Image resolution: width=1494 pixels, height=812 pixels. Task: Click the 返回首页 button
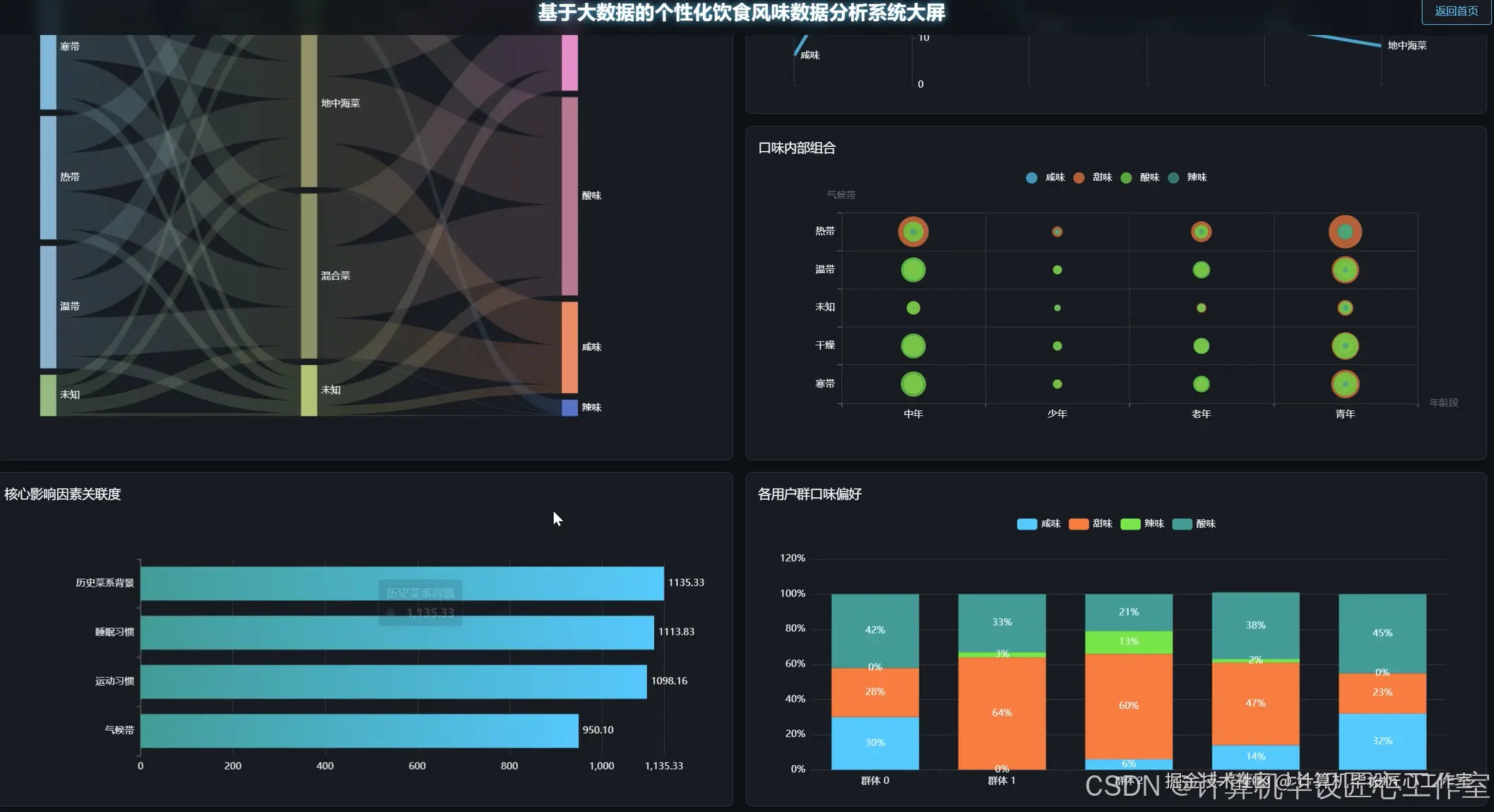click(1455, 11)
